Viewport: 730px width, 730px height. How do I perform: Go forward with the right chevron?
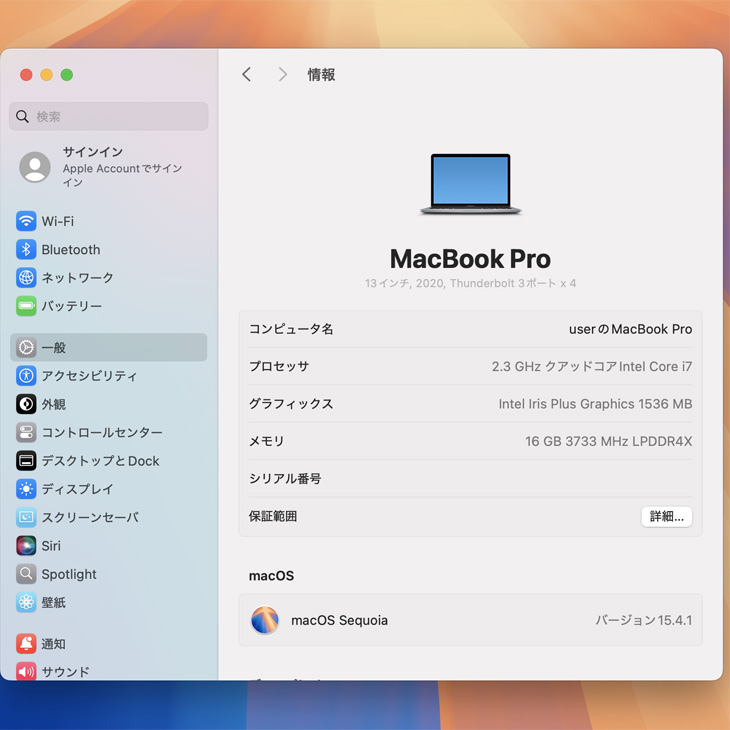283,74
